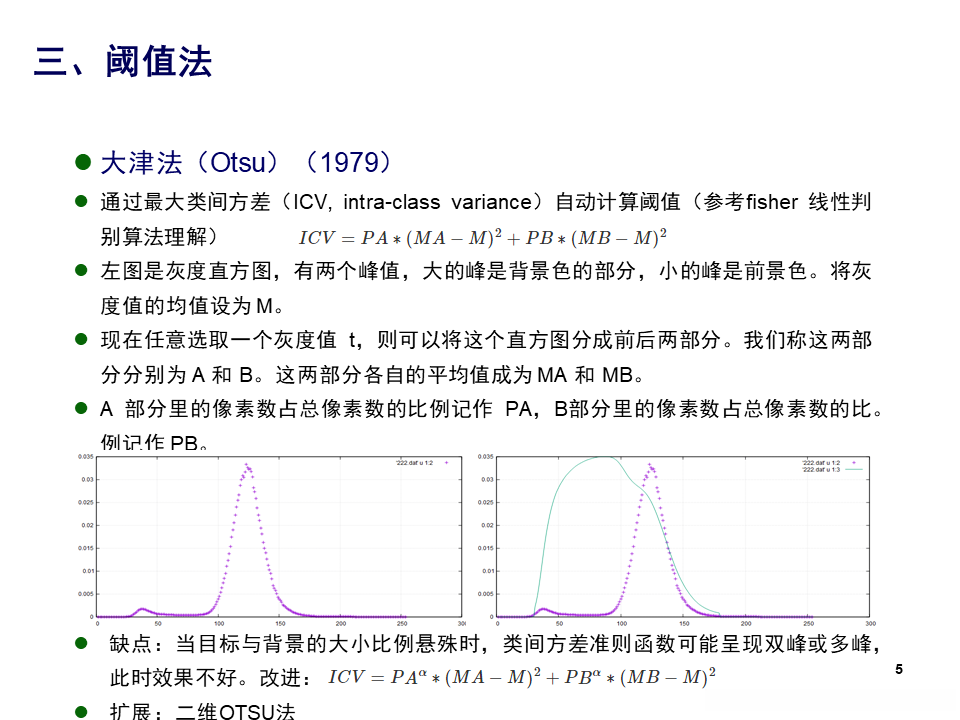Click the bullet before 左图是灰度直方图
The width and height of the screenshot is (960, 720).
coord(81,270)
